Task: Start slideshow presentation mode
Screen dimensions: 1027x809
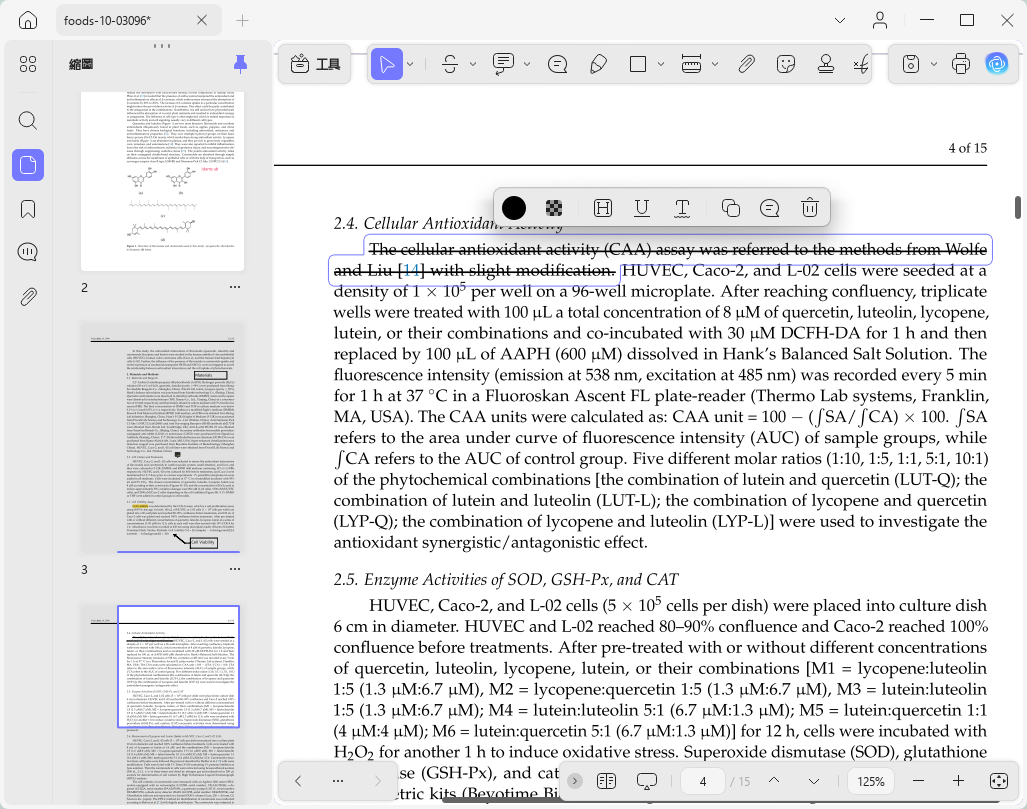Action: pos(646,781)
